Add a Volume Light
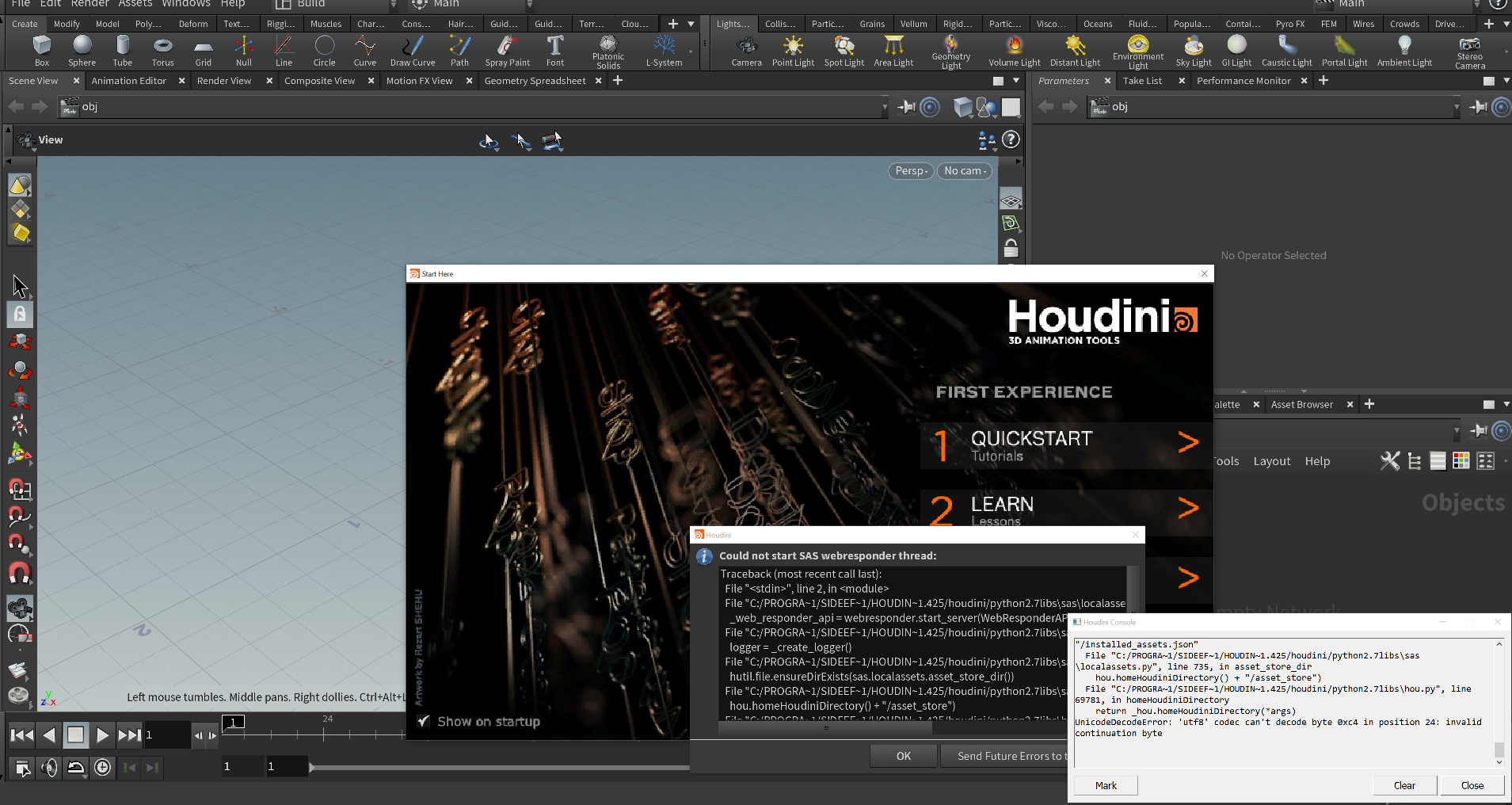1512x805 pixels. point(1015,51)
